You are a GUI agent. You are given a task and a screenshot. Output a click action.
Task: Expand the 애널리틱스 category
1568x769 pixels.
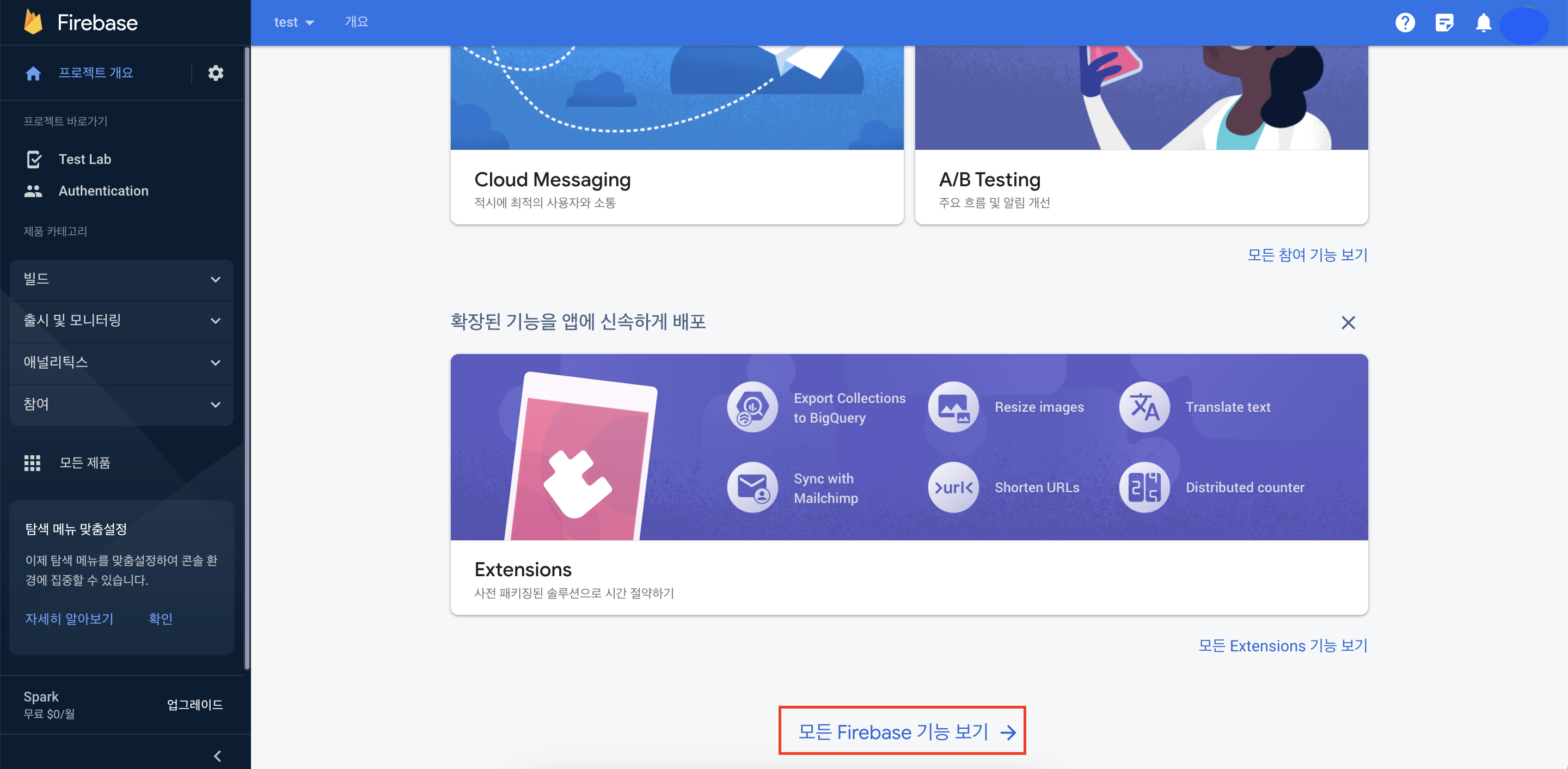click(122, 363)
